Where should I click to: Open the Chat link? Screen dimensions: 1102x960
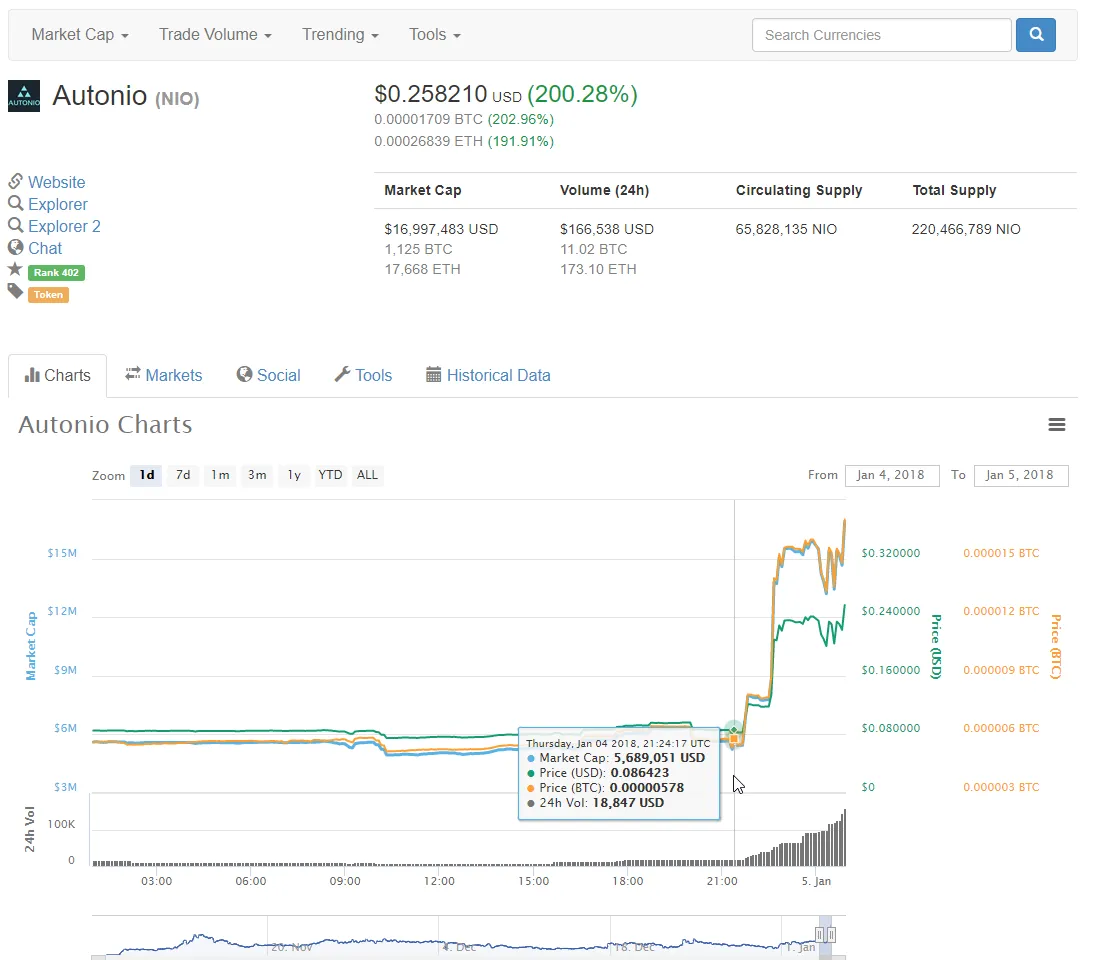tap(45, 248)
